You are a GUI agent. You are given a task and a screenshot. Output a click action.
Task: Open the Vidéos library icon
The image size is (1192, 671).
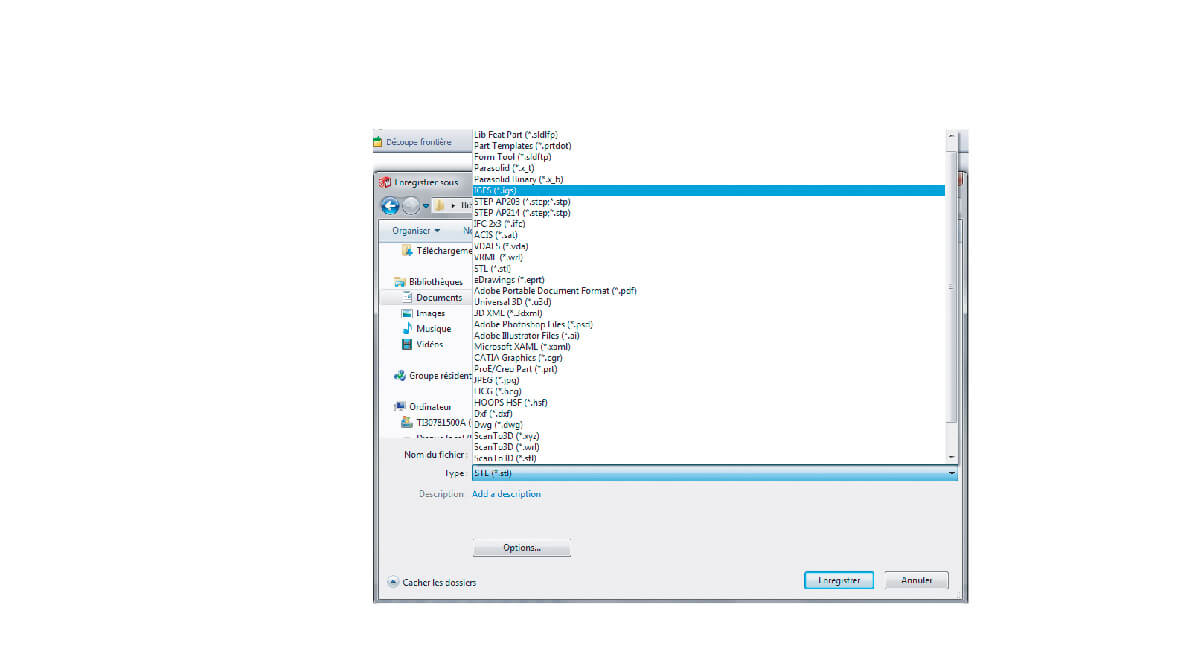407,344
